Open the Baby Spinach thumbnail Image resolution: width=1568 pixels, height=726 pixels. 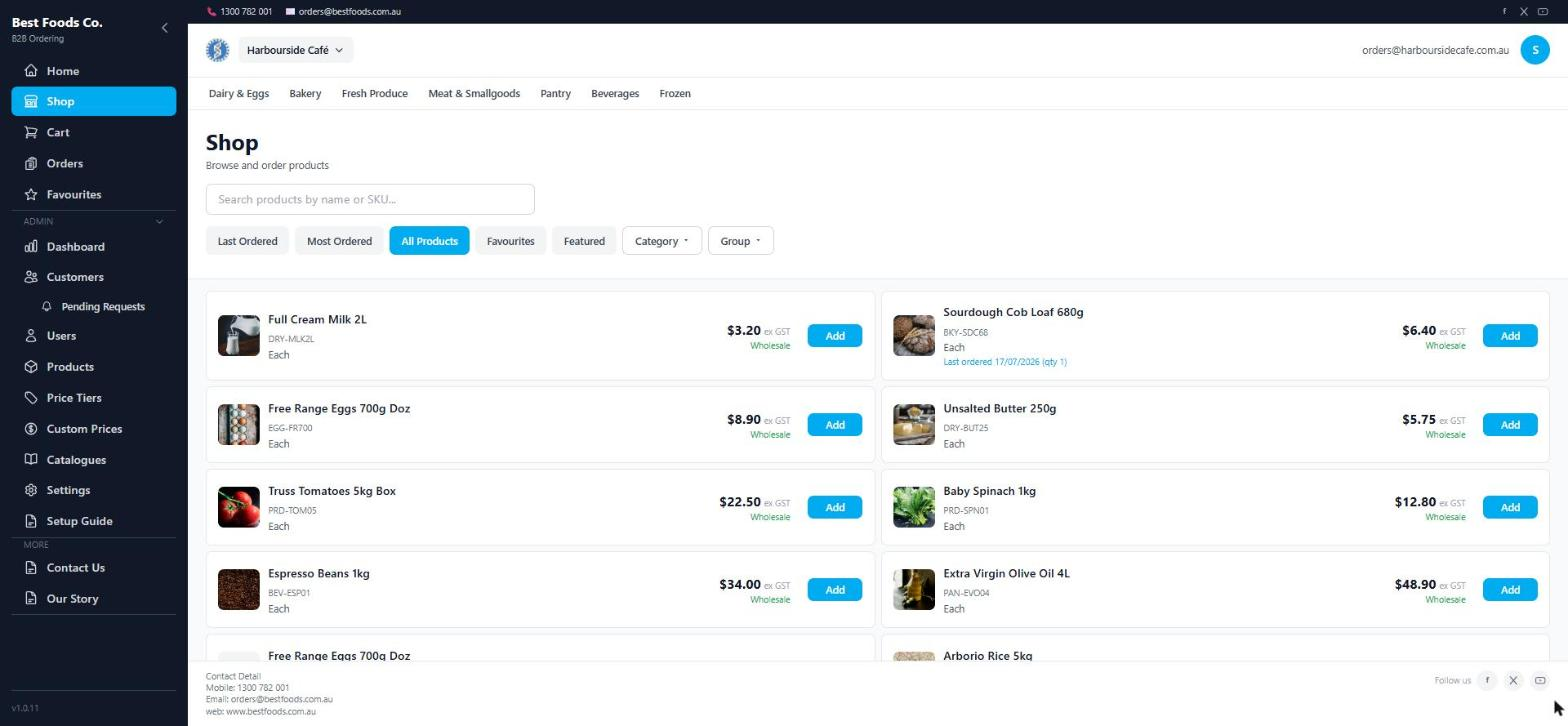click(914, 507)
